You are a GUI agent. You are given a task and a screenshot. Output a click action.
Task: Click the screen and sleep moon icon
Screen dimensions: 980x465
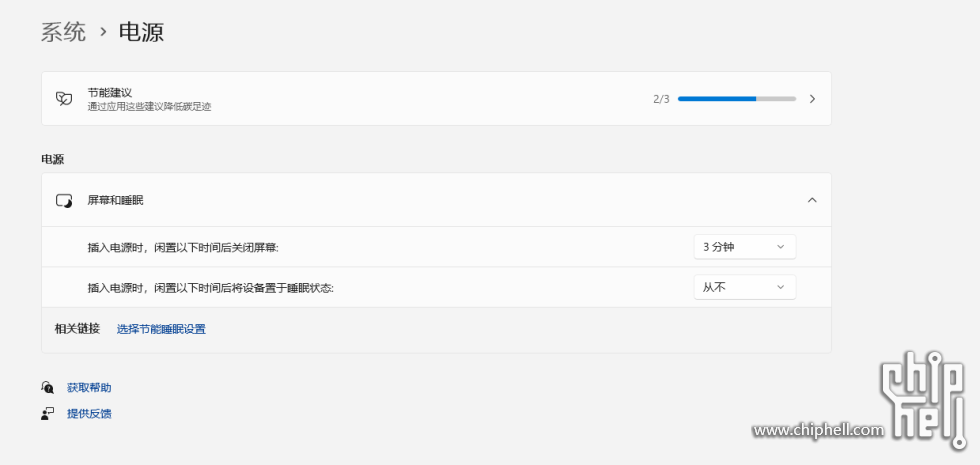coord(64,201)
